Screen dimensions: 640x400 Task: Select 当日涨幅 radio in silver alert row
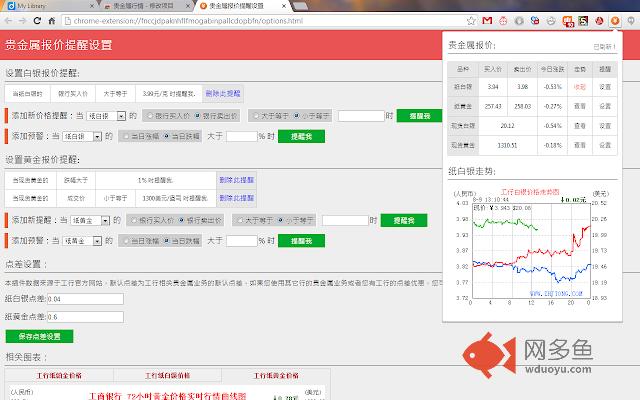pyautogui.click(x=126, y=136)
